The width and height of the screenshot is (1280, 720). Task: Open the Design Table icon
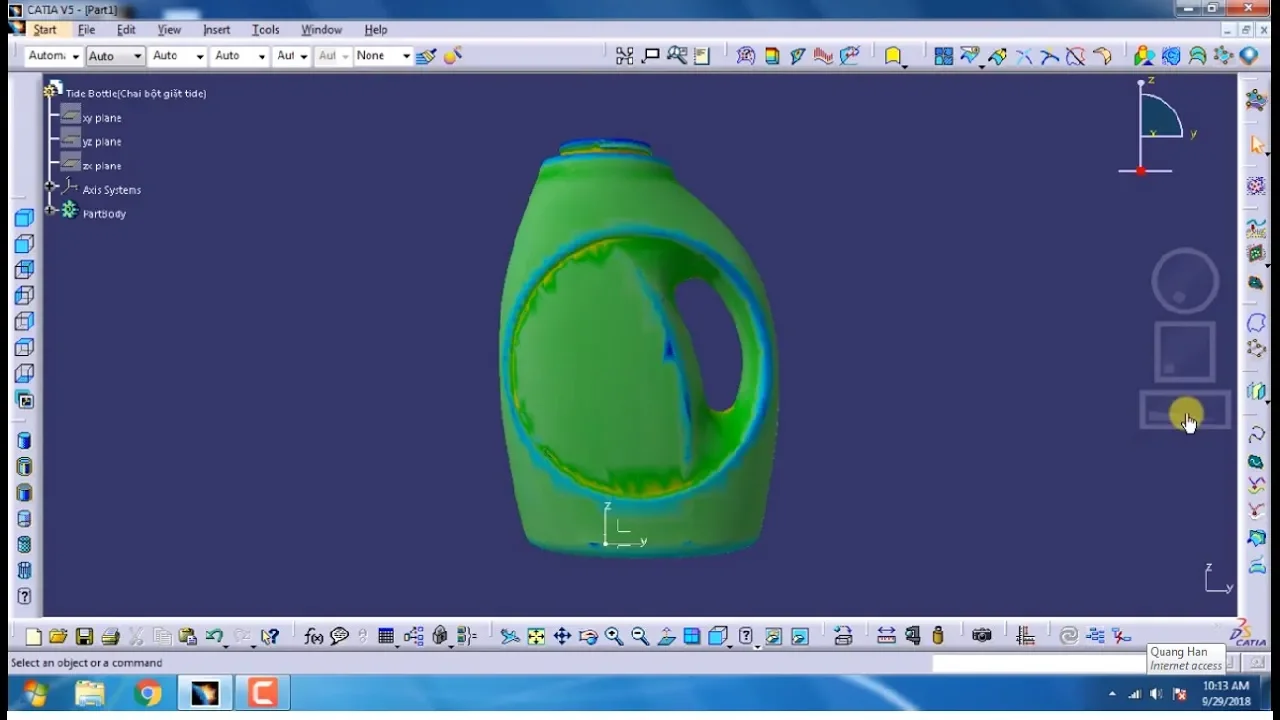click(x=386, y=636)
